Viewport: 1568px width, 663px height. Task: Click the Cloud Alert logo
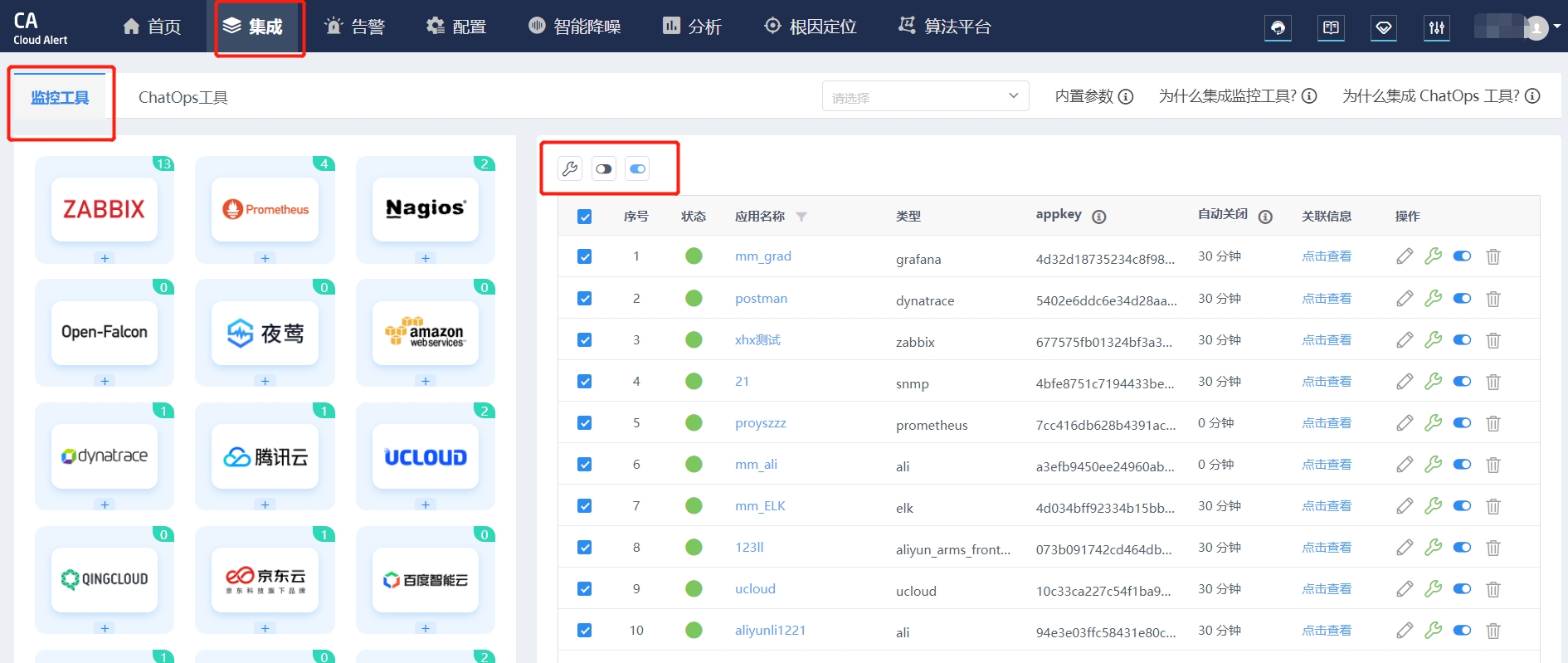pos(40,27)
